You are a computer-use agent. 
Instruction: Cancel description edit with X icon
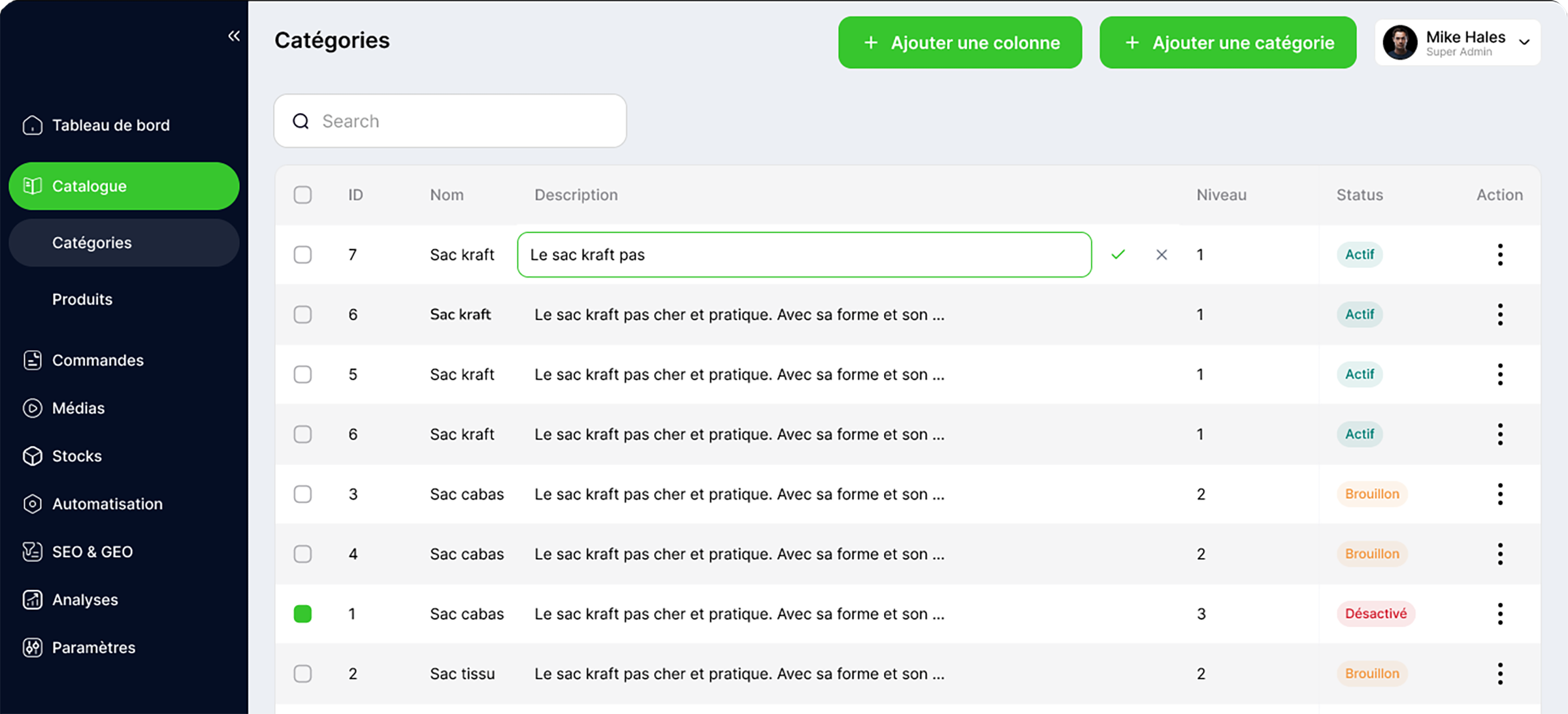tap(1161, 255)
